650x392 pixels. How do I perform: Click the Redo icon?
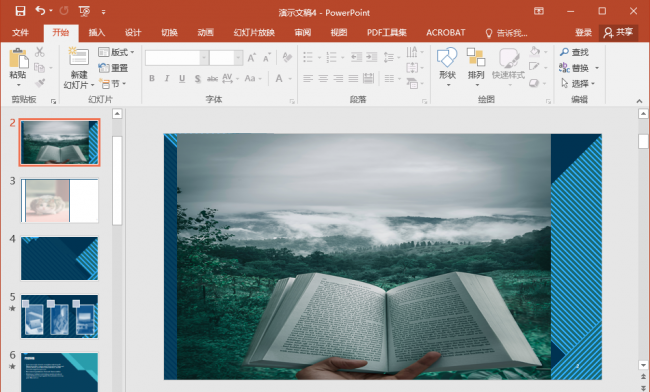(64, 11)
